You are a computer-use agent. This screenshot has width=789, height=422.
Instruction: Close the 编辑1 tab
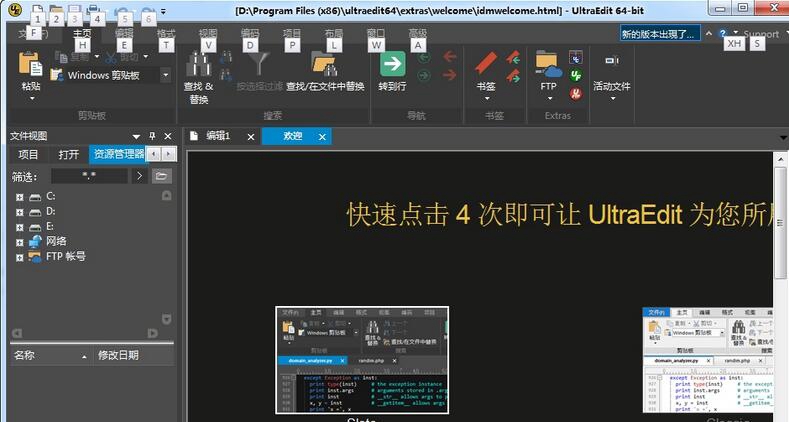tap(251, 137)
